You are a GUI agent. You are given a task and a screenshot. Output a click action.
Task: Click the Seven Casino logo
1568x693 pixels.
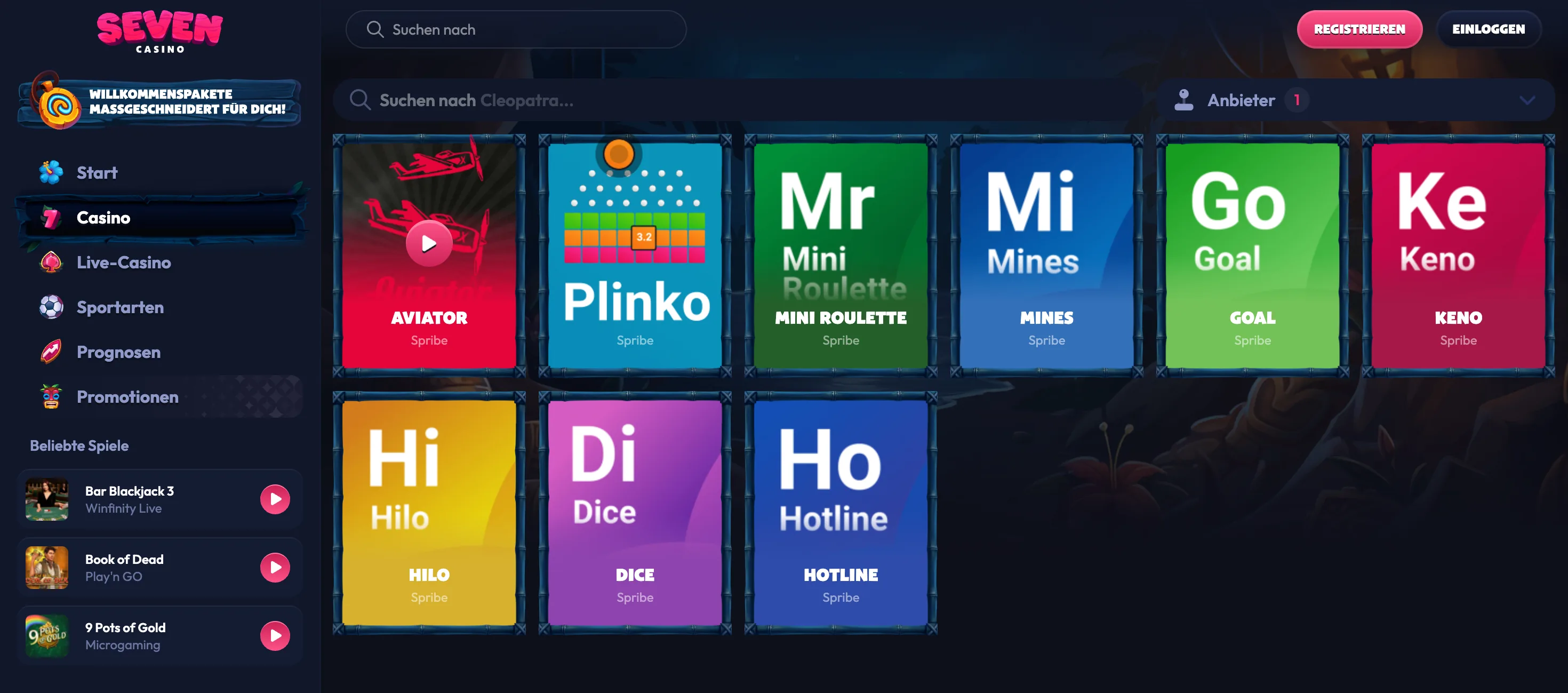point(160,32)
